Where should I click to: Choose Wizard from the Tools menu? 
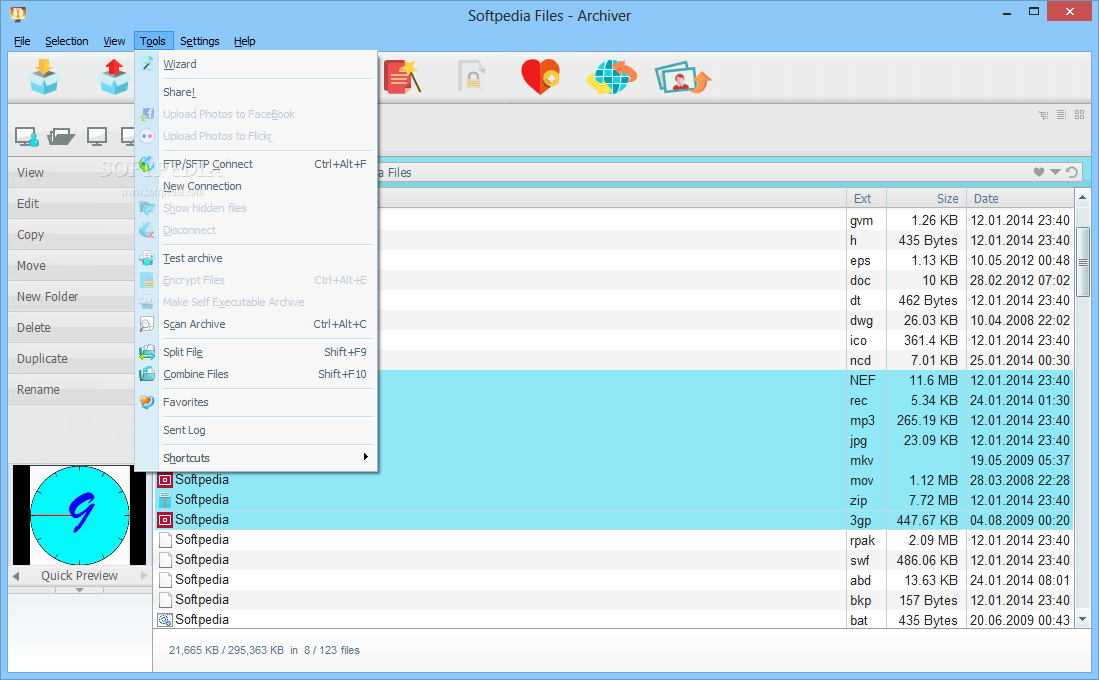[x=257, y=64]
